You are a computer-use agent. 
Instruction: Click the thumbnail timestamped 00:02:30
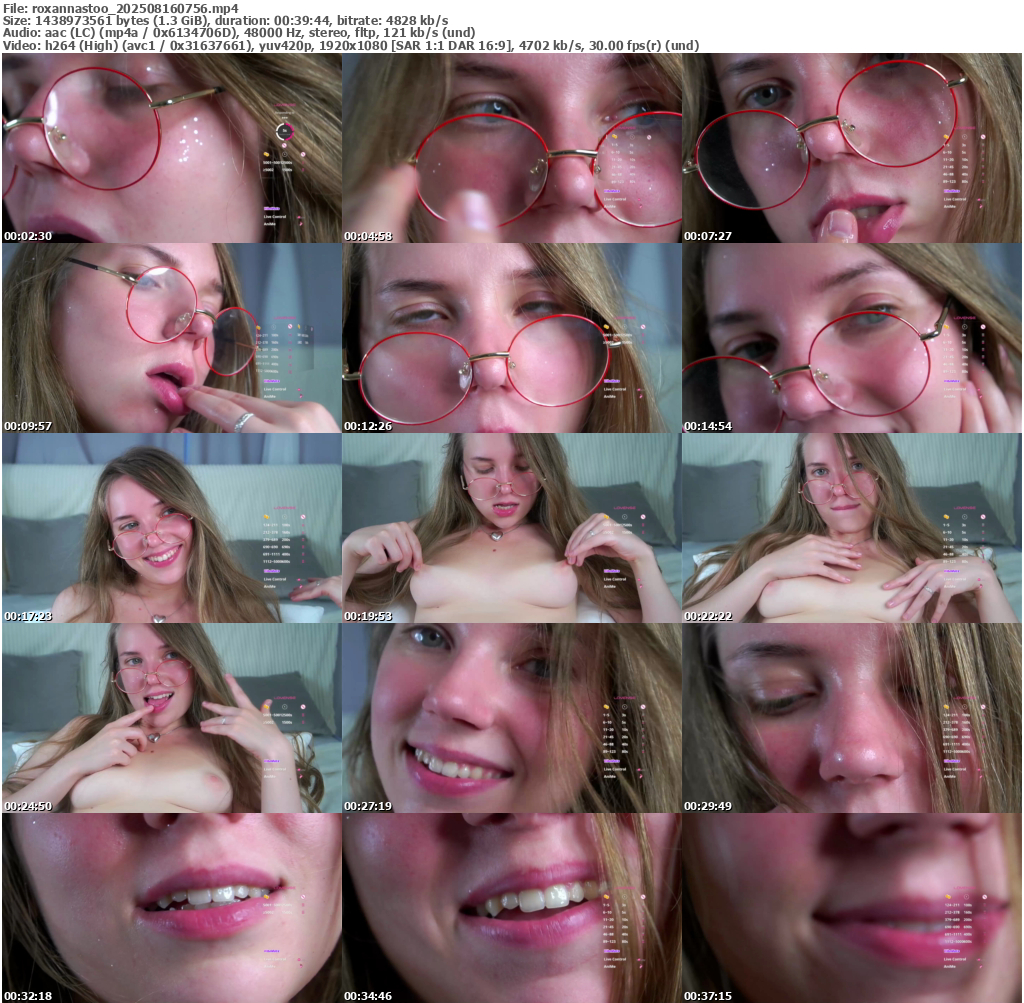tap(171, 148)
